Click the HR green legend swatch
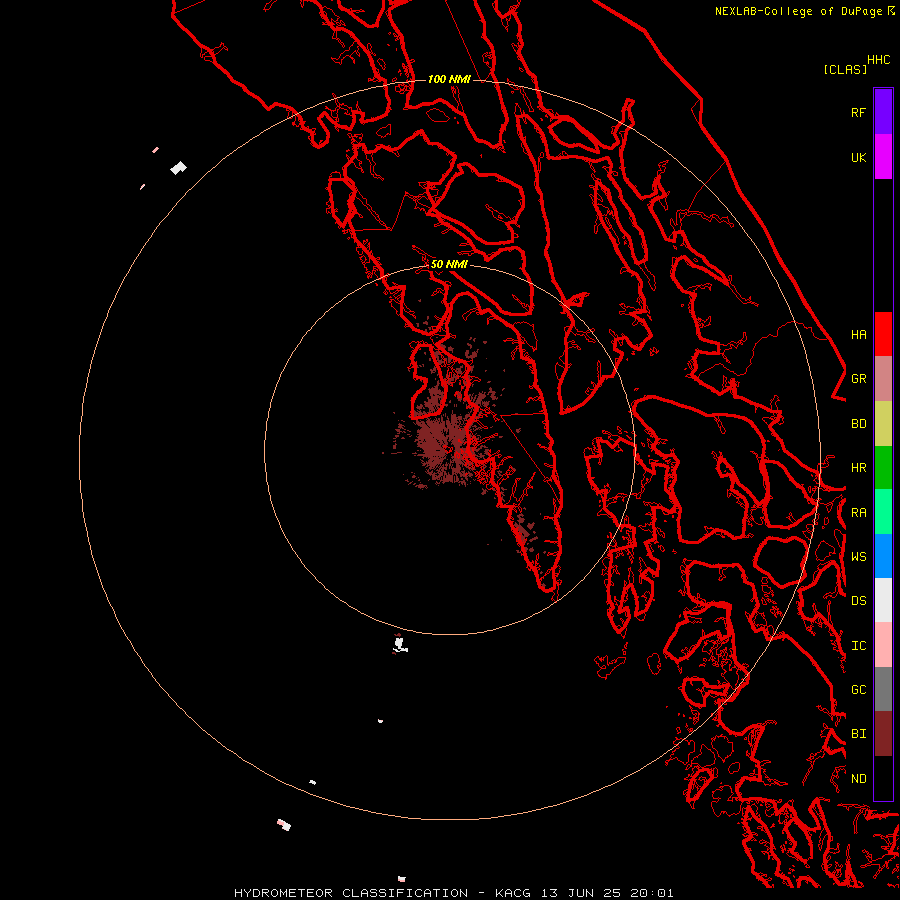 click(883, 468)
